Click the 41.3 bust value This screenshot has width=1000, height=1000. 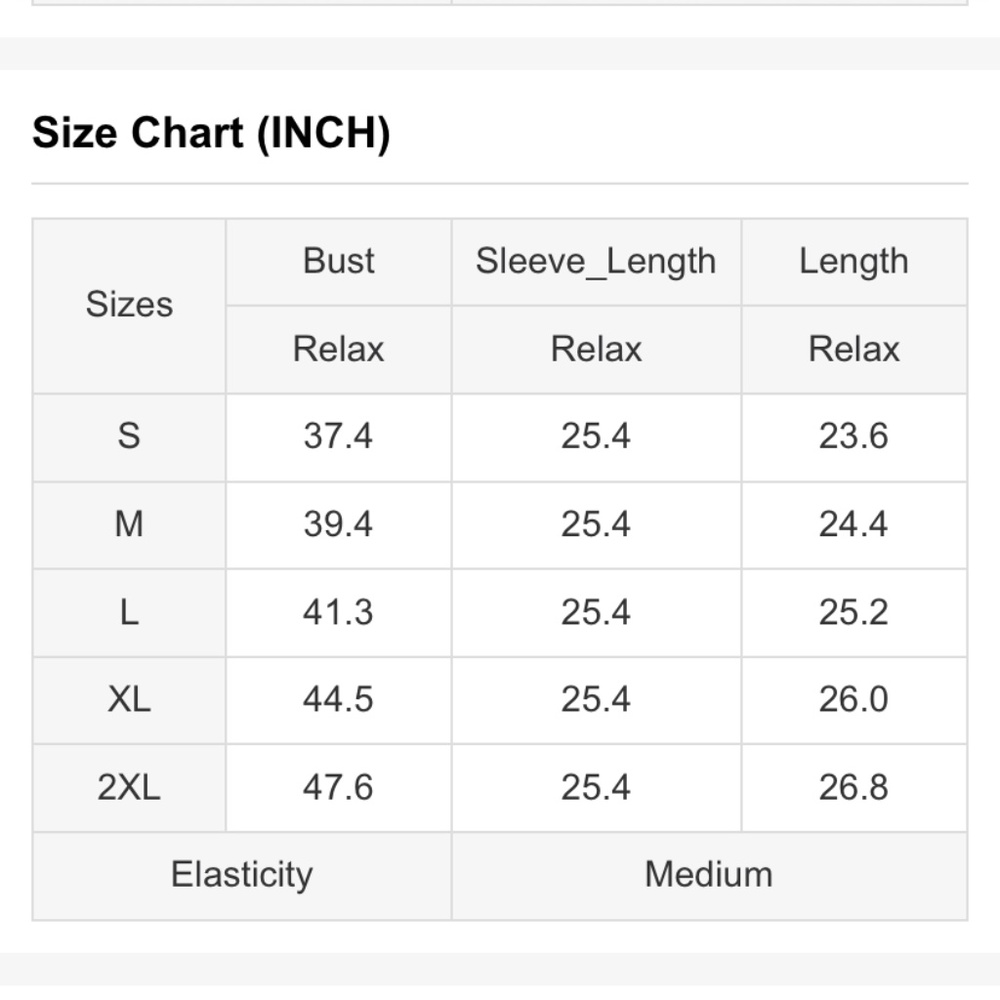(338, 612)
